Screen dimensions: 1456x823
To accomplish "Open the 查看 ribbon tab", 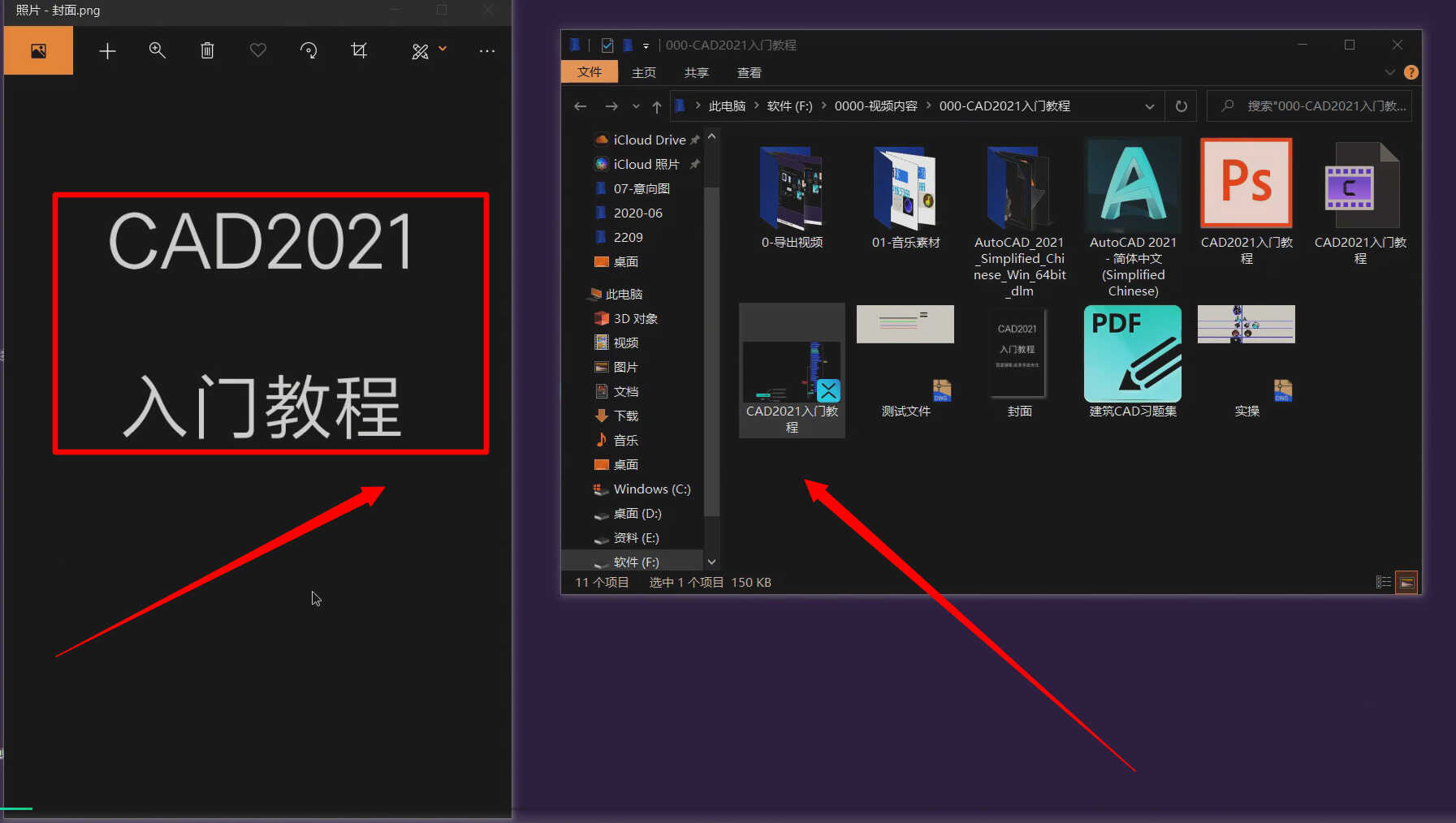I will coord(749,72).
